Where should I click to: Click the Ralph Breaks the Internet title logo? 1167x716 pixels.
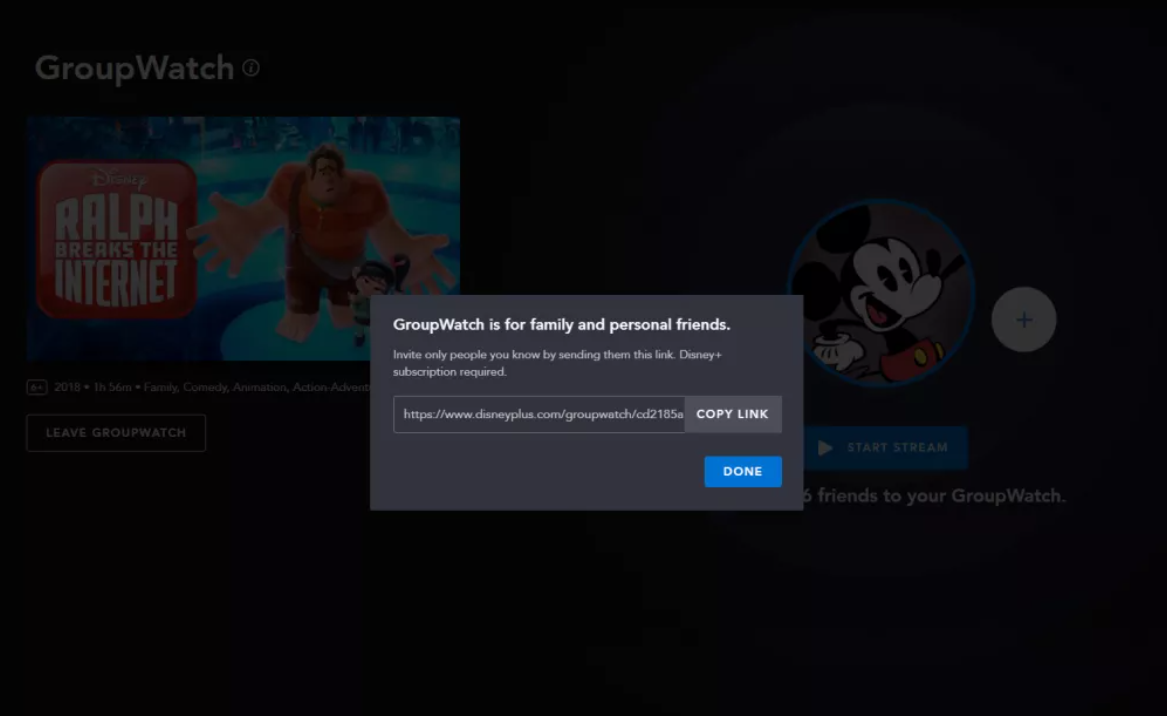tap(118, 248)
